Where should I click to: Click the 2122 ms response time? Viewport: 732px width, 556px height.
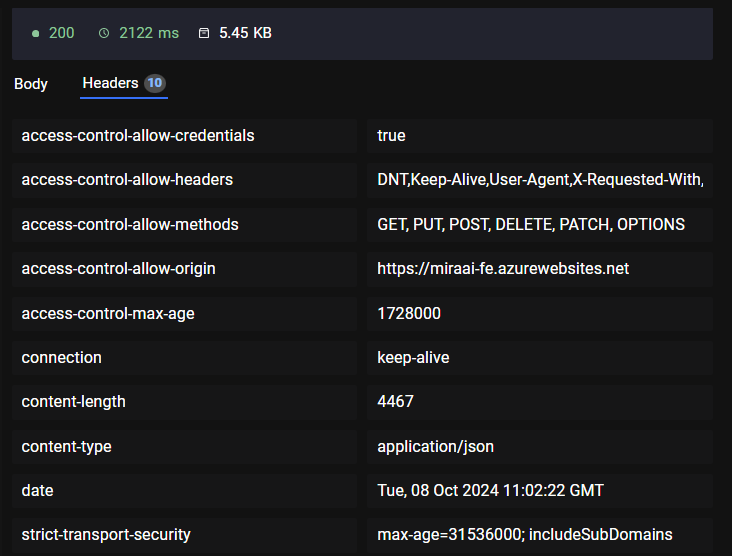tap(149, 33)
